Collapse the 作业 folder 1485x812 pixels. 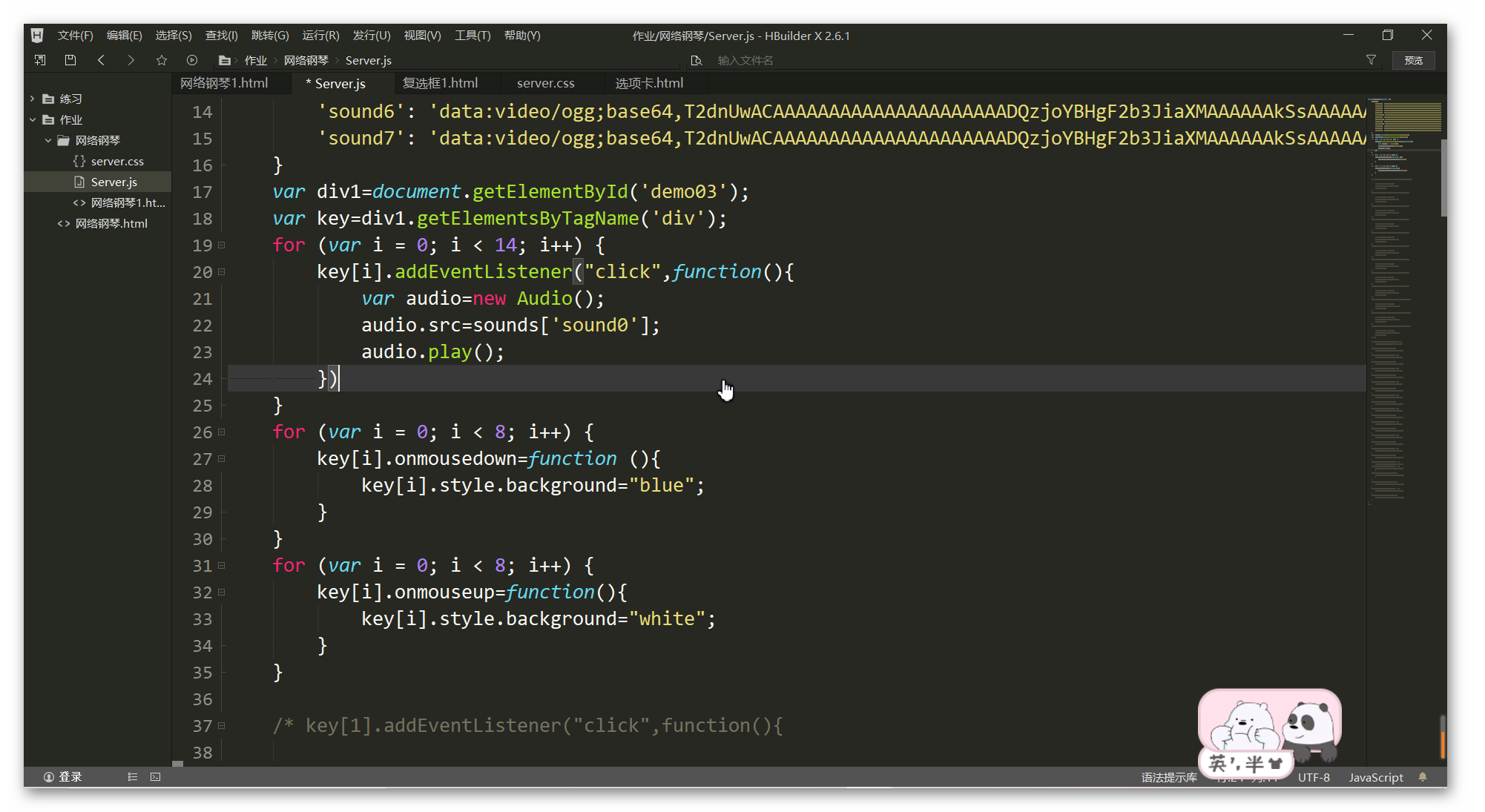33,119
